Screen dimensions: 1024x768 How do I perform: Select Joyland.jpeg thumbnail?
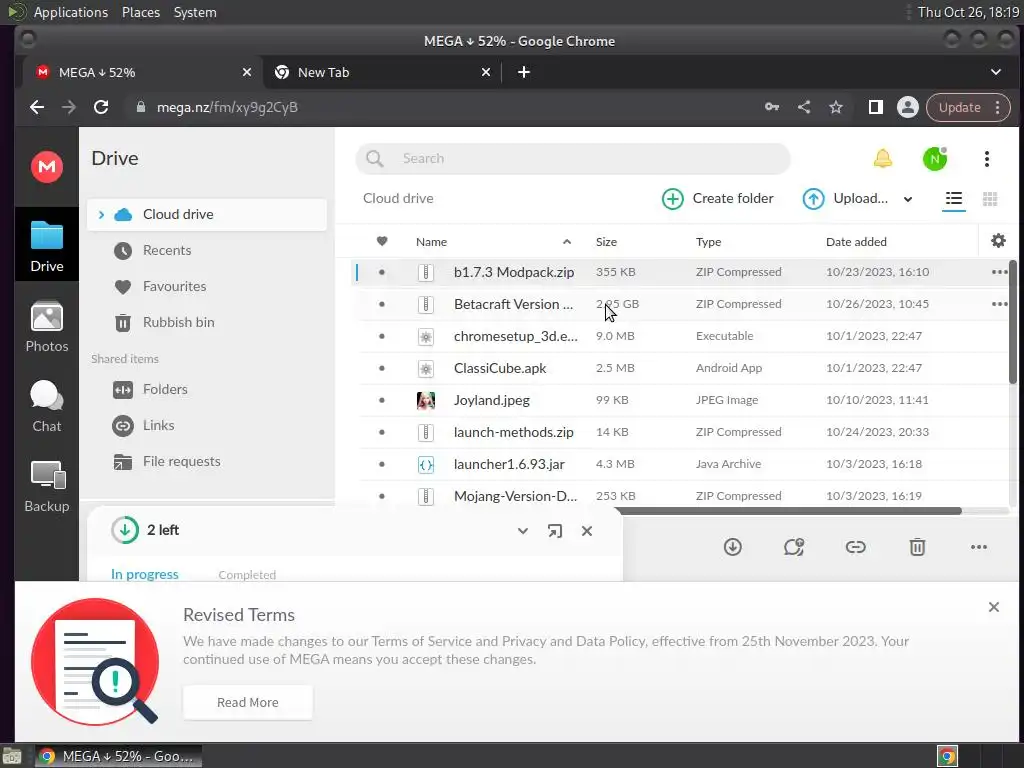426,400
